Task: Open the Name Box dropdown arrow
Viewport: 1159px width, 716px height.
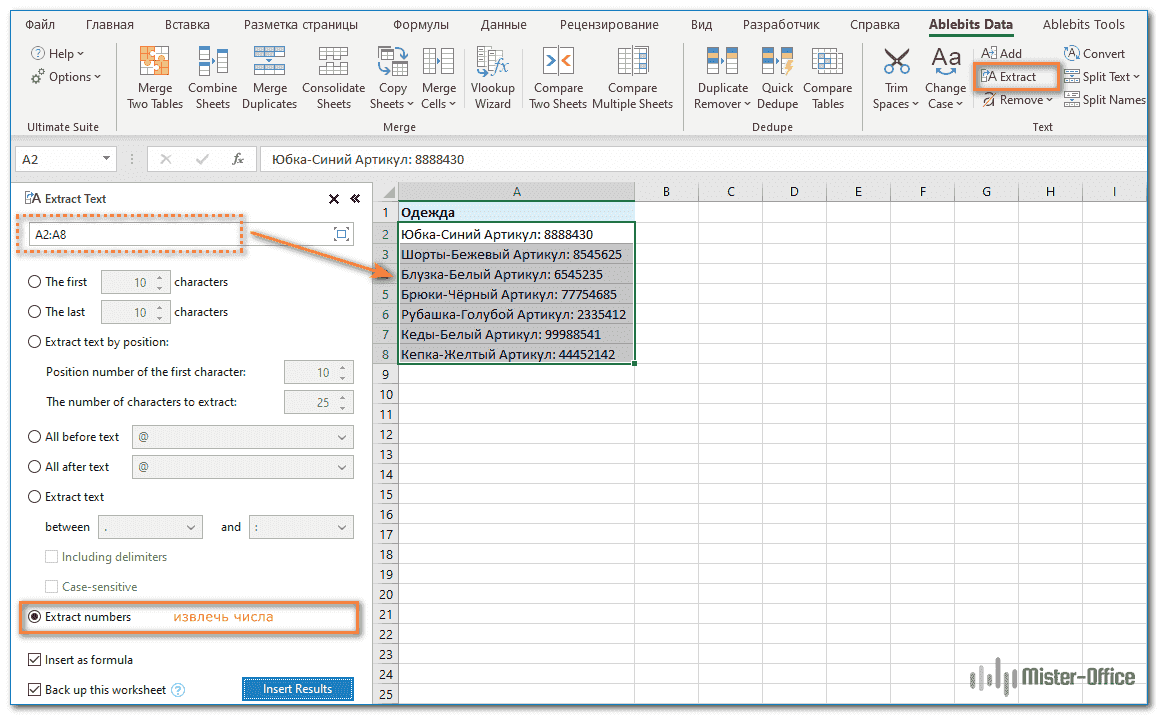Action: coord(107,159)
